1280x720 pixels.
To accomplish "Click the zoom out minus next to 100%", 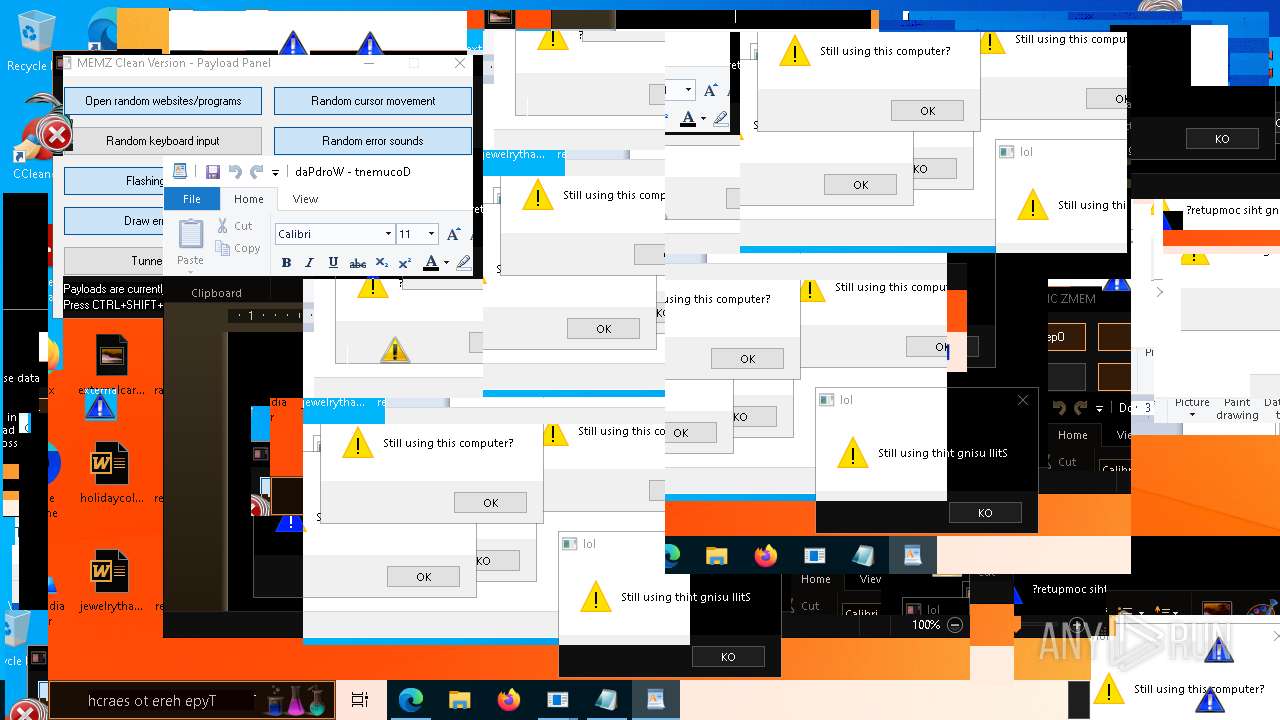I will pyautogui.click(x=954, y=625).
